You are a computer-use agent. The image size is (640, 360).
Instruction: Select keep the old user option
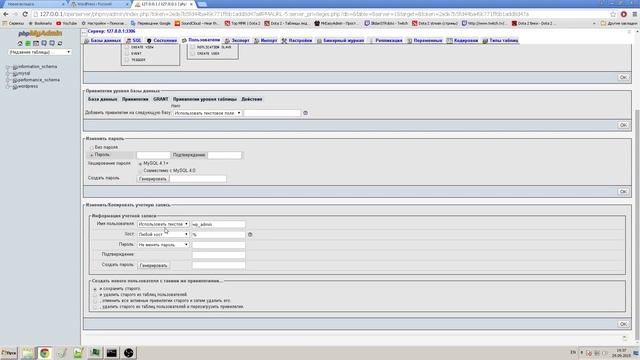point(95,289)
